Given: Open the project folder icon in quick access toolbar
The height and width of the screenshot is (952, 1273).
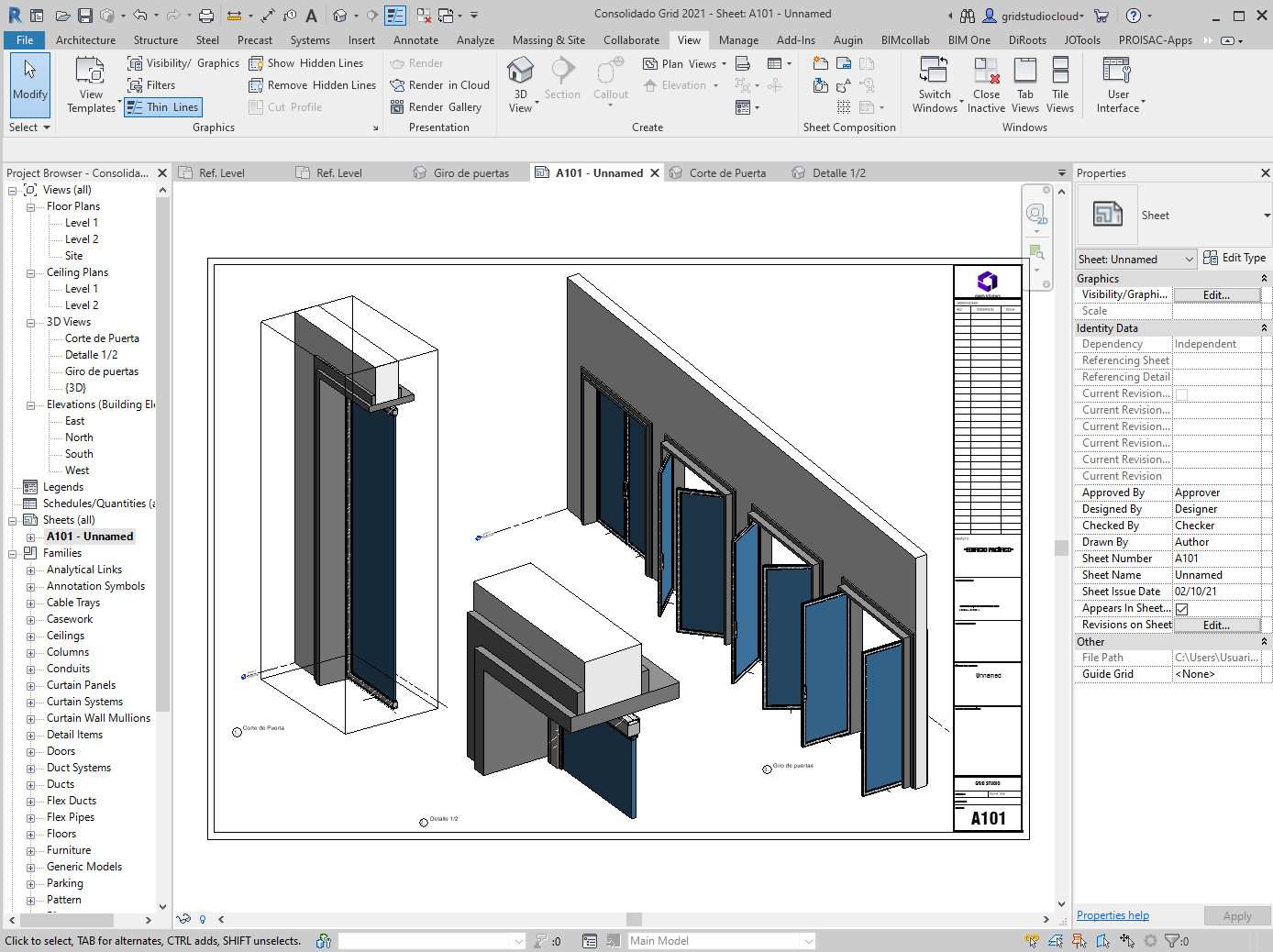Looking at the screenshot, I should [x=62, y=16].
